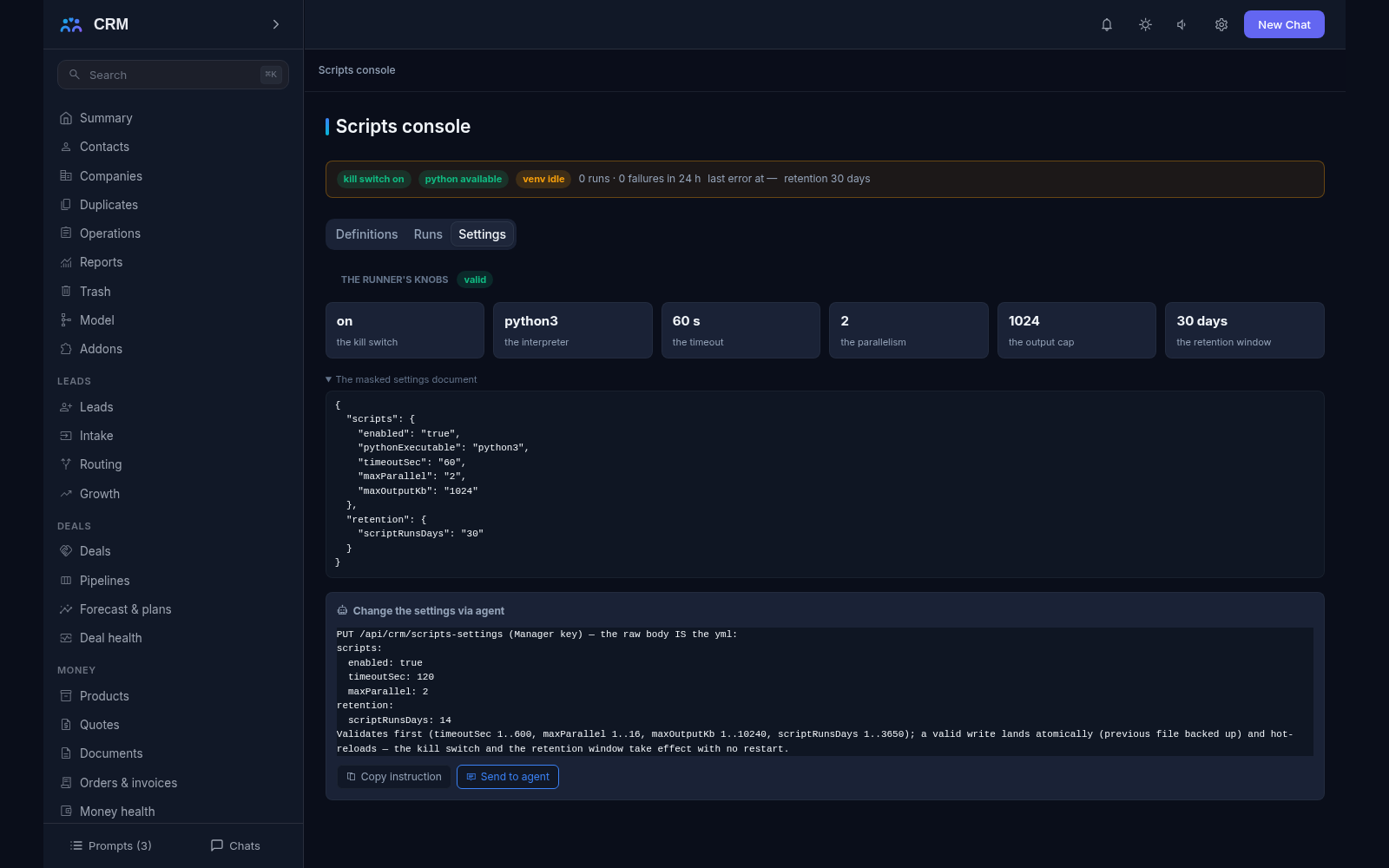This screenshot has width=1389, height=868.
Task: Click Reports chart icon
Action: 66,262
